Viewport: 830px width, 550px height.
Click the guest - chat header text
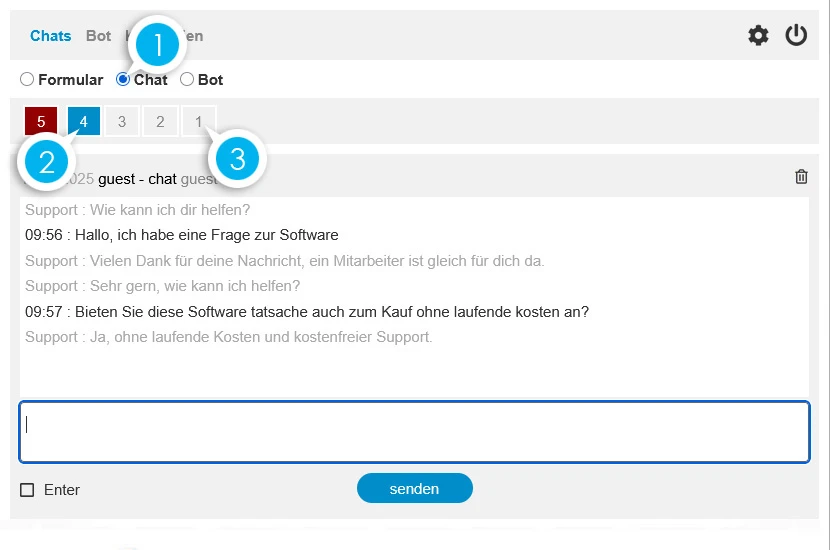click(x=137, y=179)
